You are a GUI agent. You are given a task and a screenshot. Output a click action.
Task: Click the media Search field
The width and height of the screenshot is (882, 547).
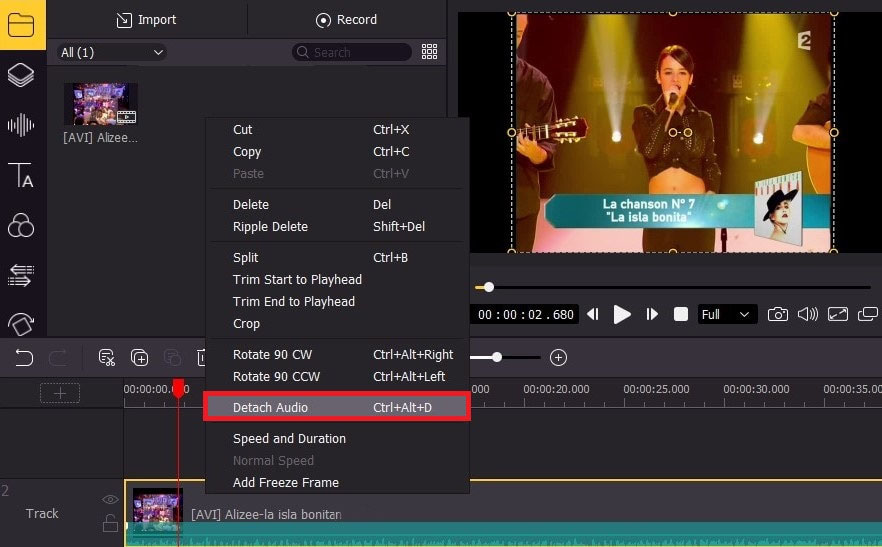[352, 52]
